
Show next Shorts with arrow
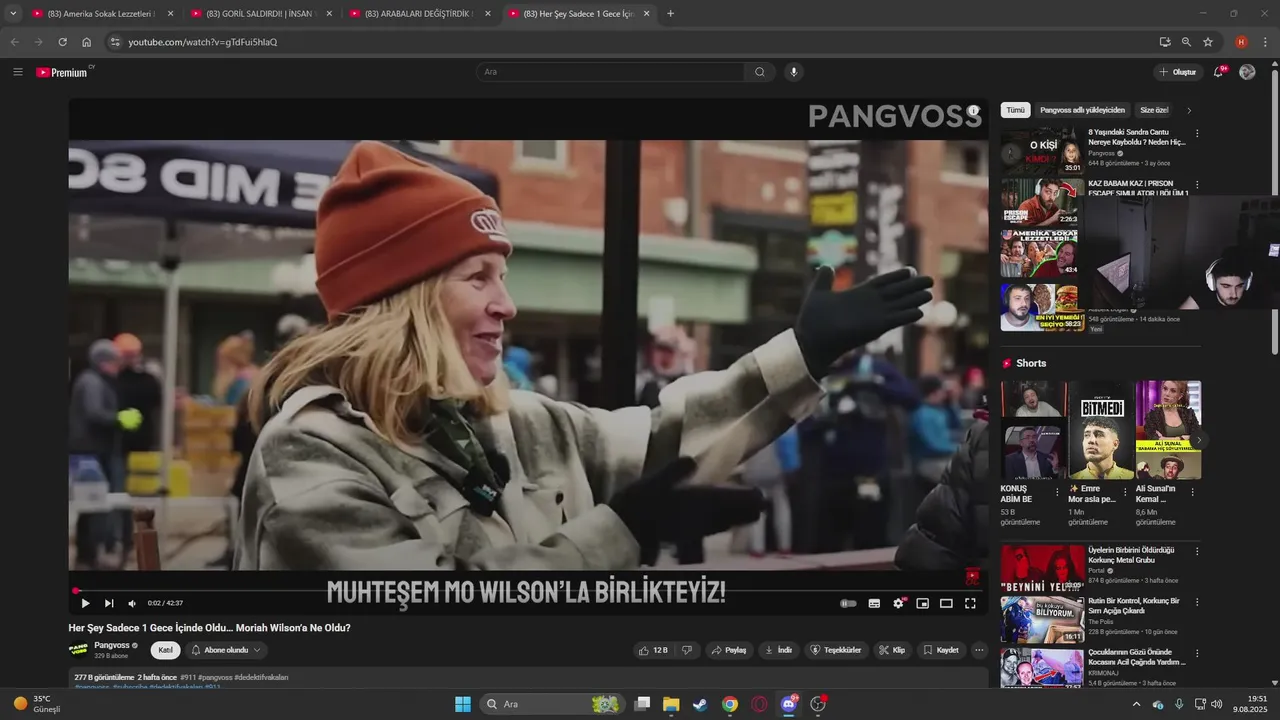point(1199,440)
